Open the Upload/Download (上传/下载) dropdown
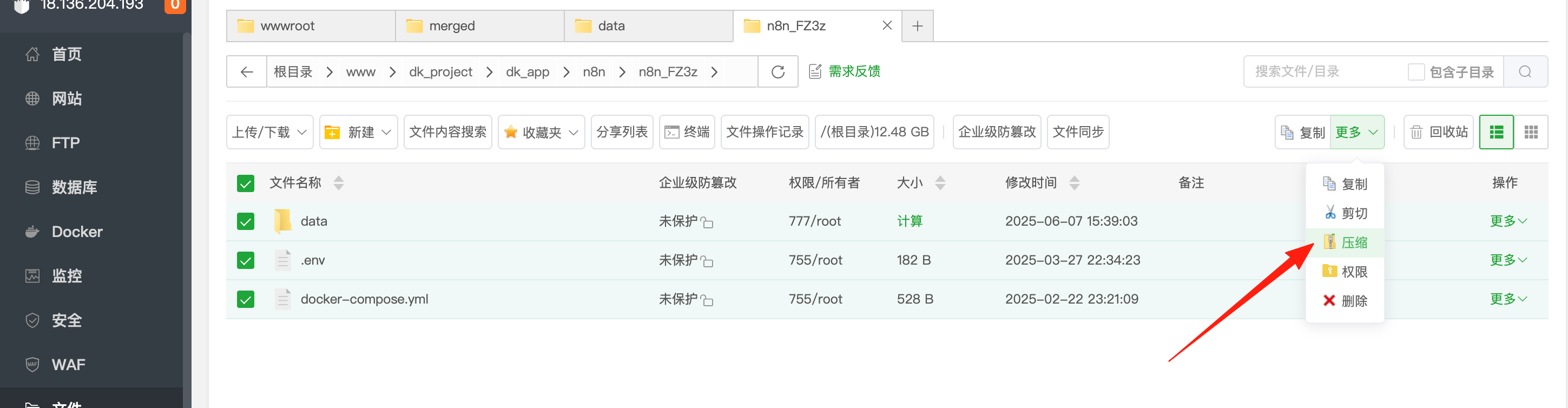1568x408 pixels. (269, 132)
